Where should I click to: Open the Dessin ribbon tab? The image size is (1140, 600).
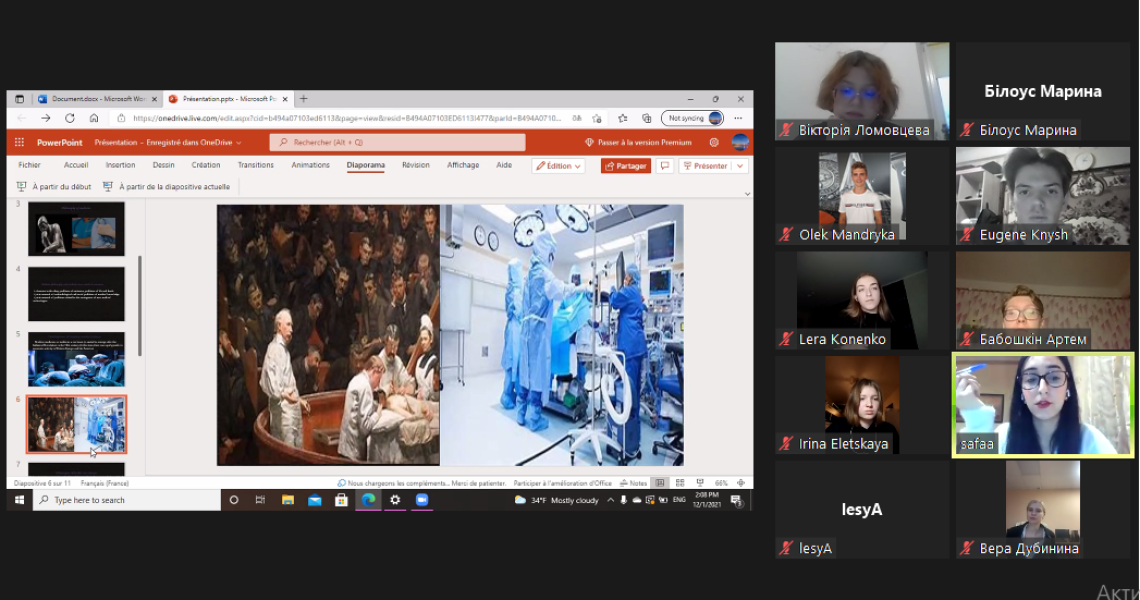(164, 165)
